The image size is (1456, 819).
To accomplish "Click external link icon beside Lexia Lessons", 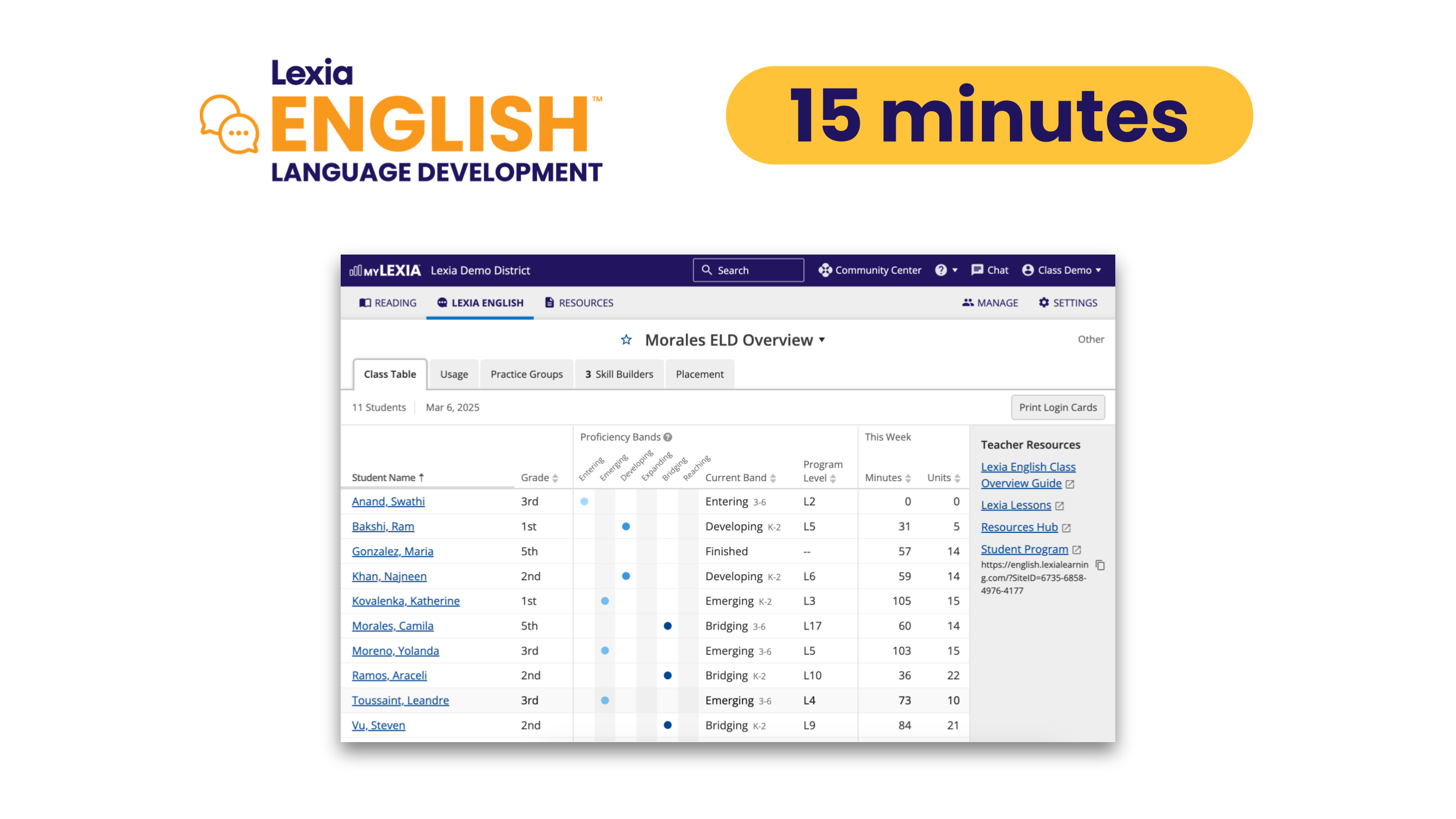I will pyautogui.click(x=1060, y=506).
